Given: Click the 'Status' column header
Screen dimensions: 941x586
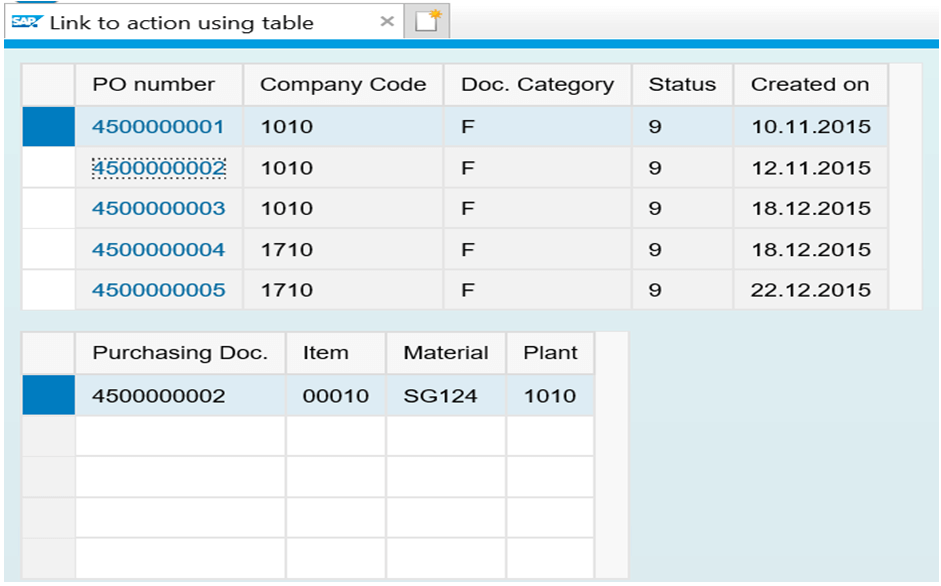Looking at the screenshot, I should coord(682,85).
